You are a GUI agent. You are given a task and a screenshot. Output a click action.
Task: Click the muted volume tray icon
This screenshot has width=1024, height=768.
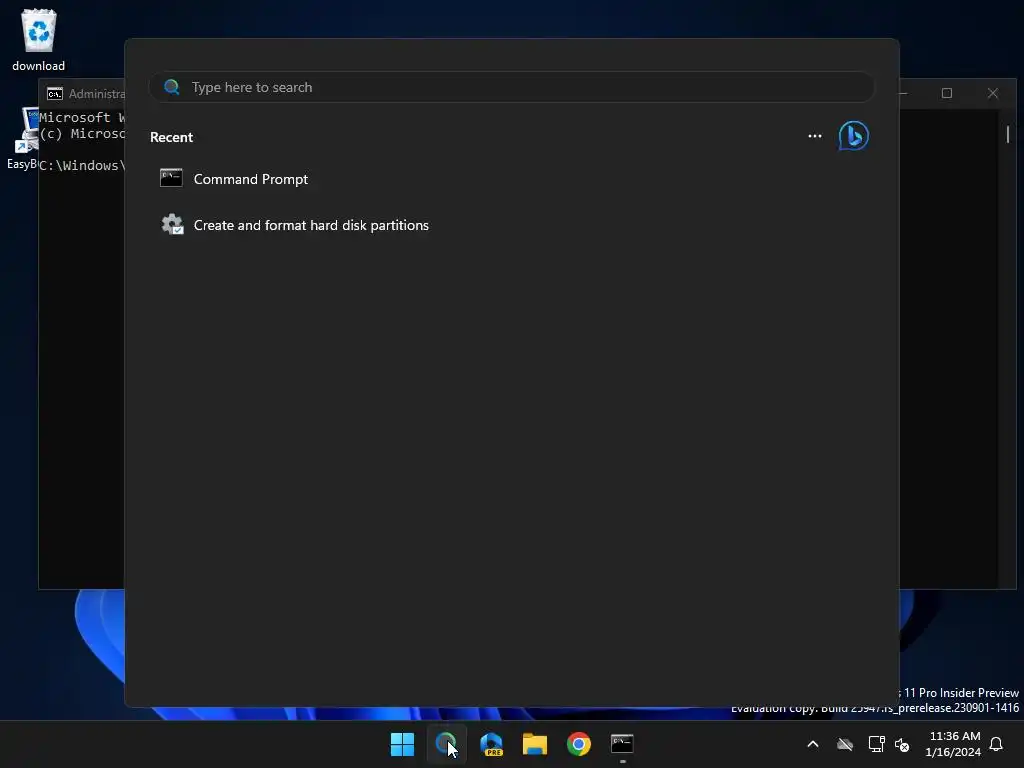pyautogui.click(x=902, y=744)
